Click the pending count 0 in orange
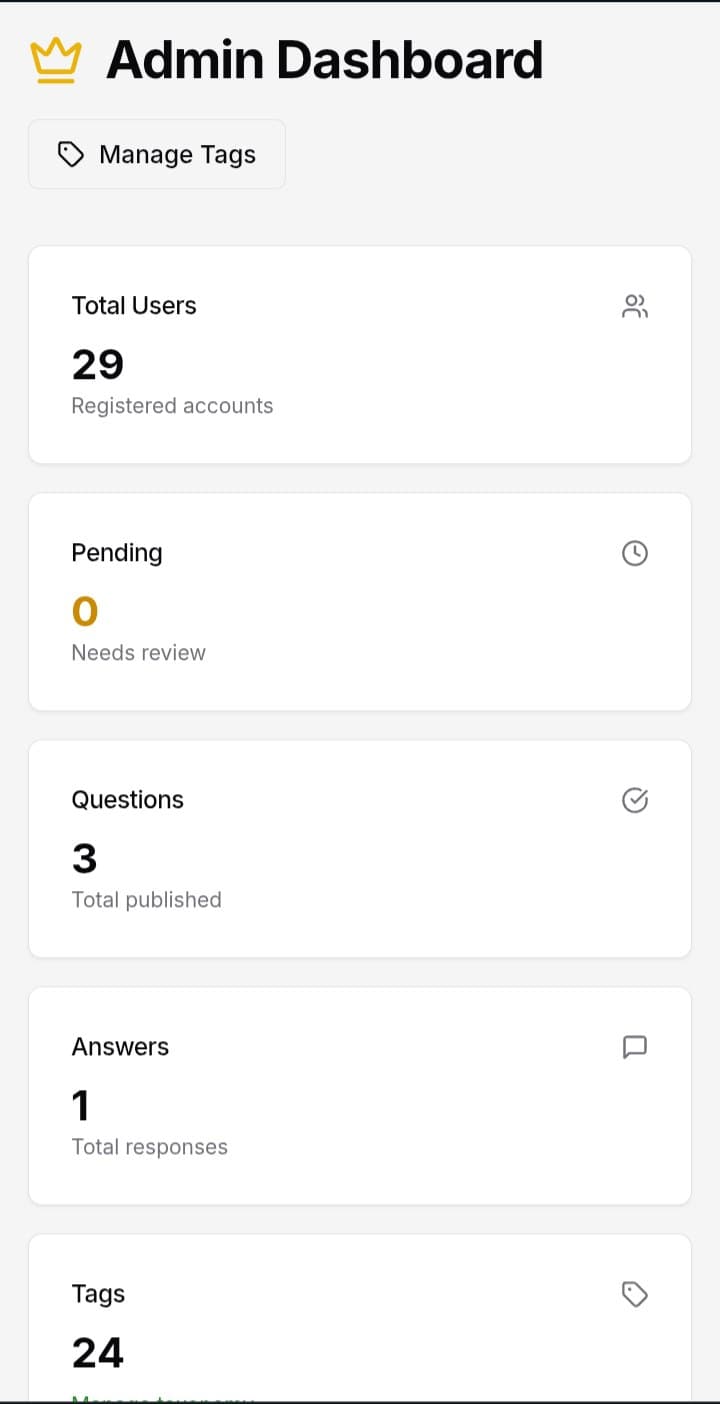Image resolution: width=720 pixels, height=1404 pixels. click(x=85, y=611)
